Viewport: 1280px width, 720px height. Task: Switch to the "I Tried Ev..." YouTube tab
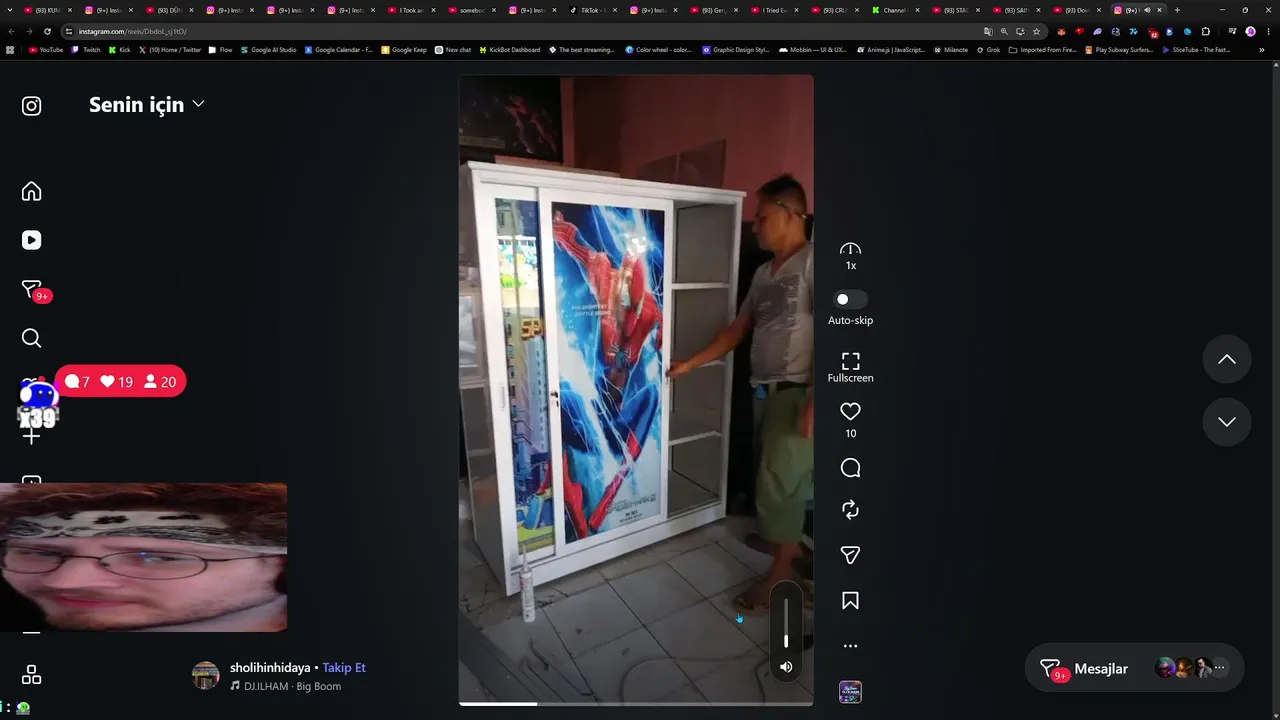click(773, 10)
